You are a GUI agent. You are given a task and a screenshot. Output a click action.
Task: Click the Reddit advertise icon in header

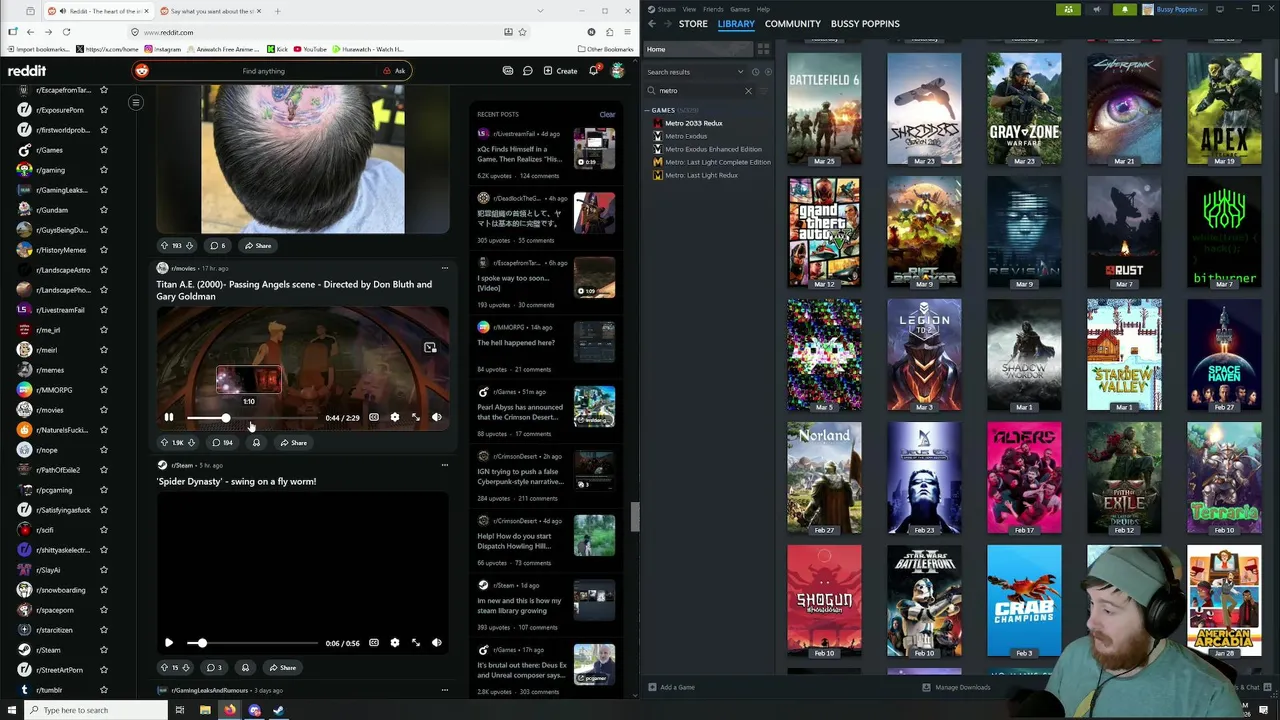click(x=508, y=71)
